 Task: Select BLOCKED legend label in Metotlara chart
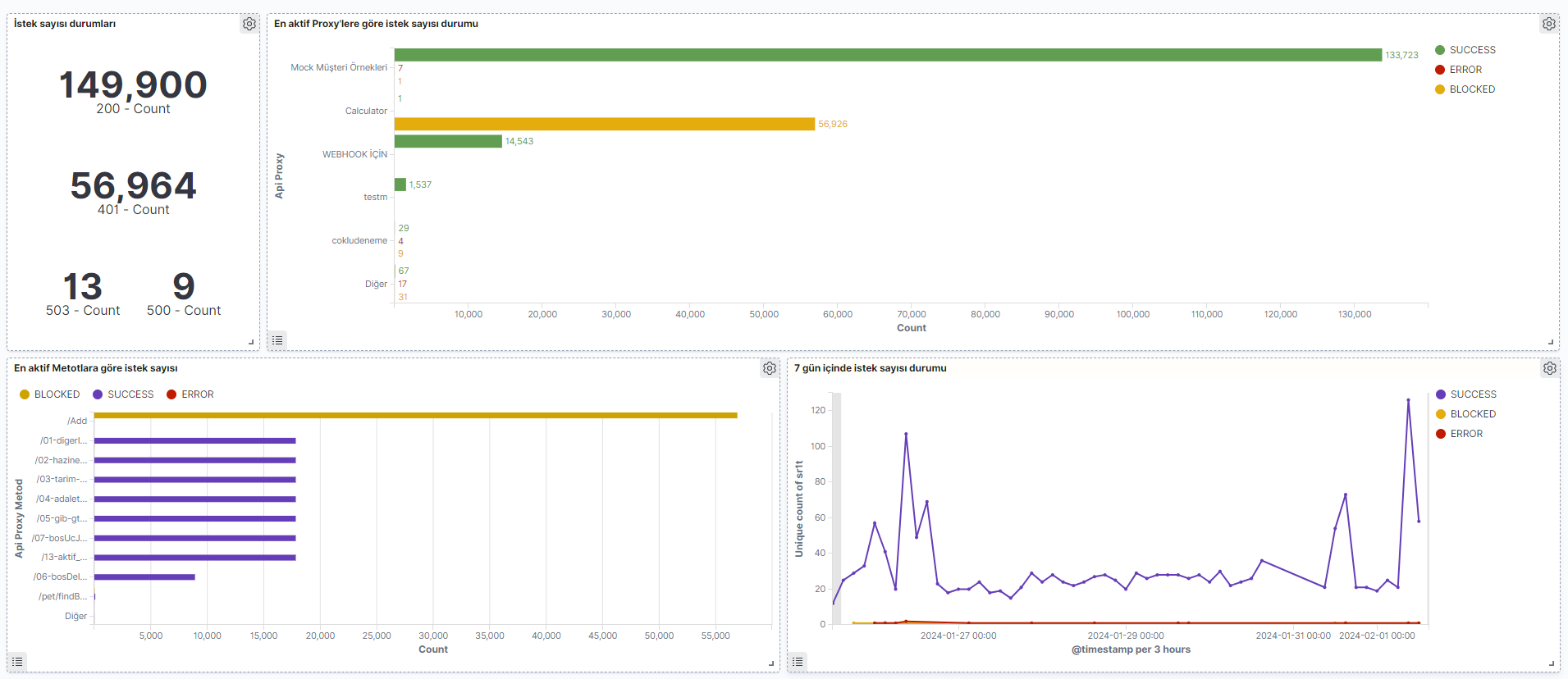(57, 394)
